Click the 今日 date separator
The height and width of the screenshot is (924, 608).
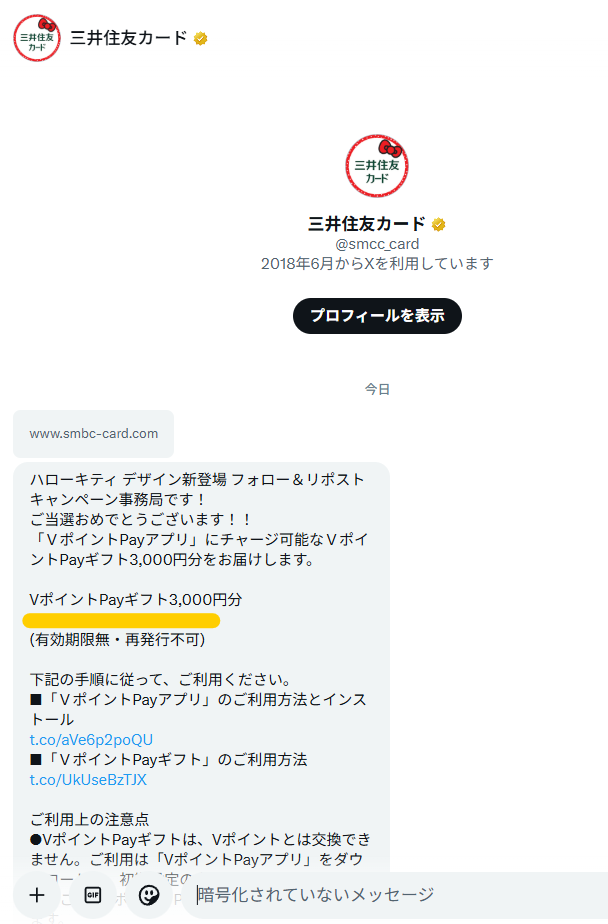point(377,390)
